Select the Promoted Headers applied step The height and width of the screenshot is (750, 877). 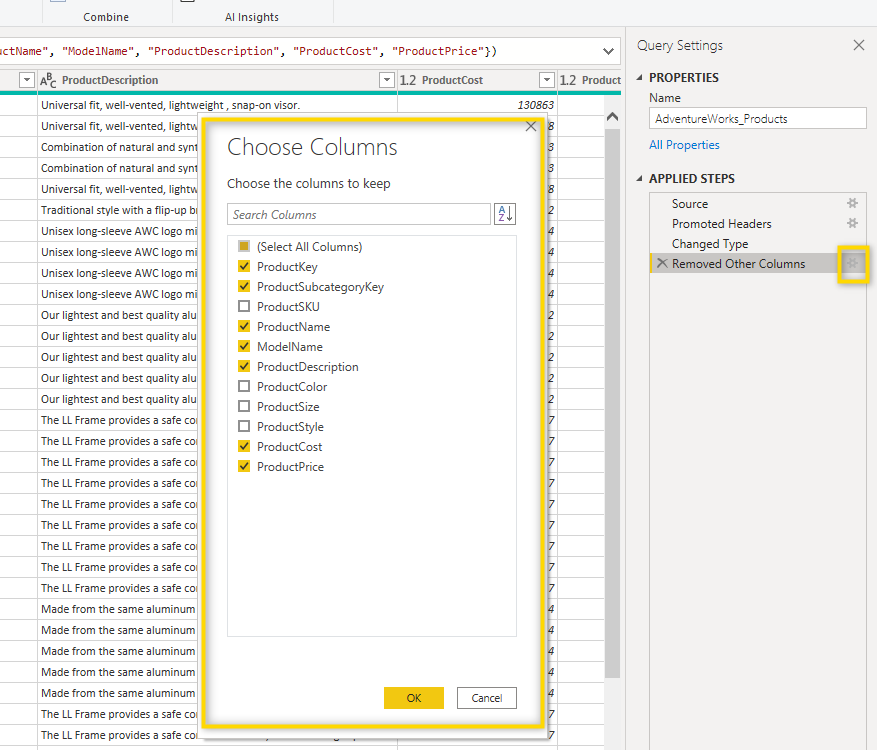pyautogui.click(x=722, y=224)
